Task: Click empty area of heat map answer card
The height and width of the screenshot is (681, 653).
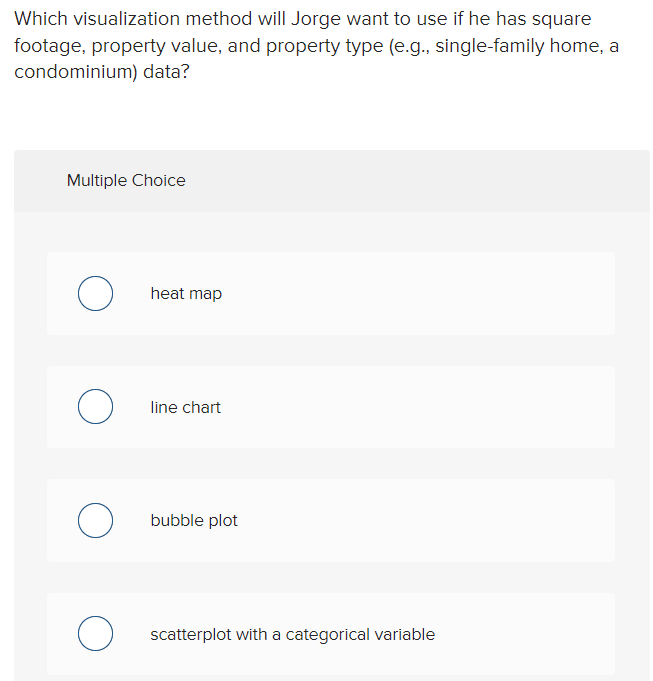Action: pyautogui.click(x=417, y=294)
